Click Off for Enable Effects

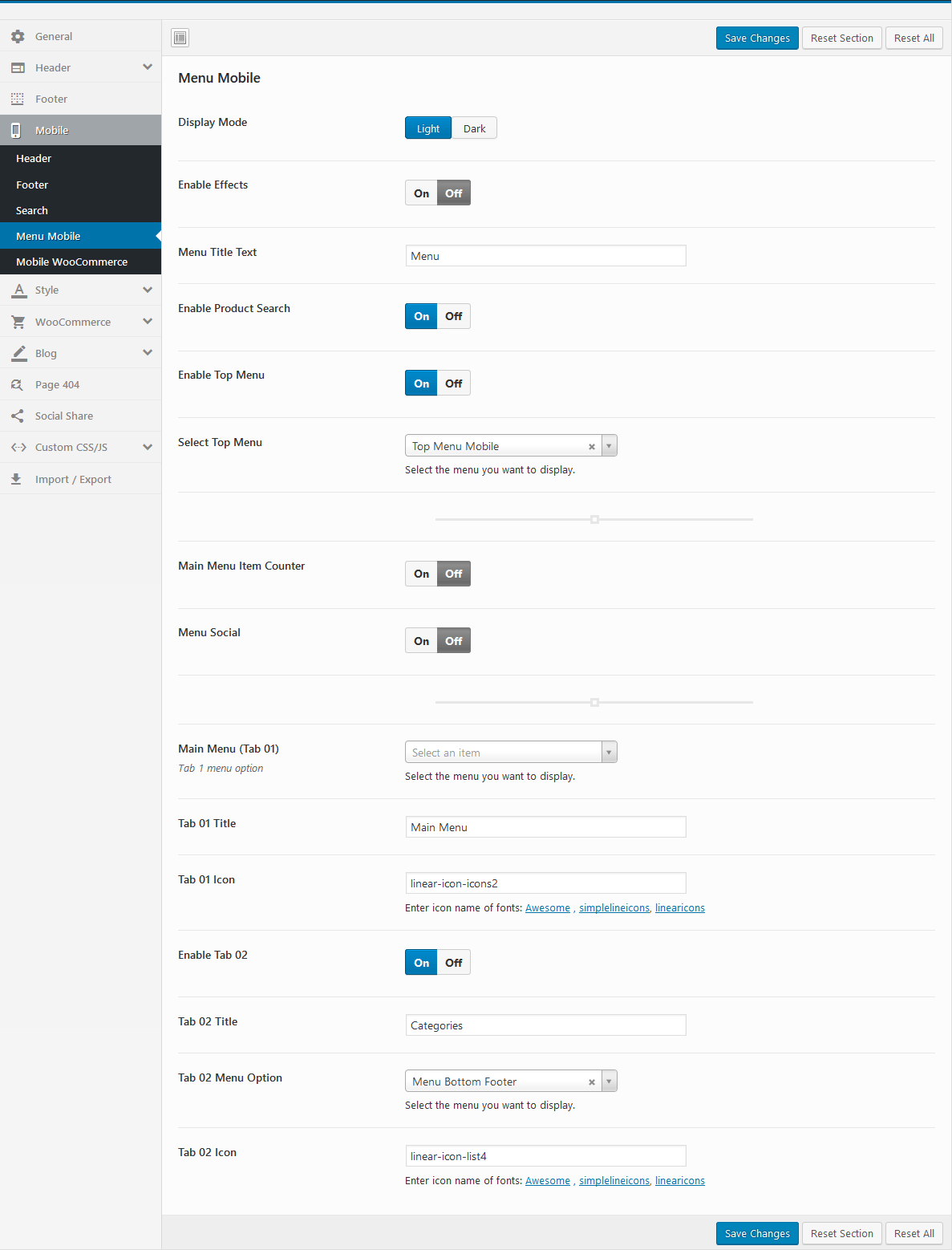coord(454,193)
